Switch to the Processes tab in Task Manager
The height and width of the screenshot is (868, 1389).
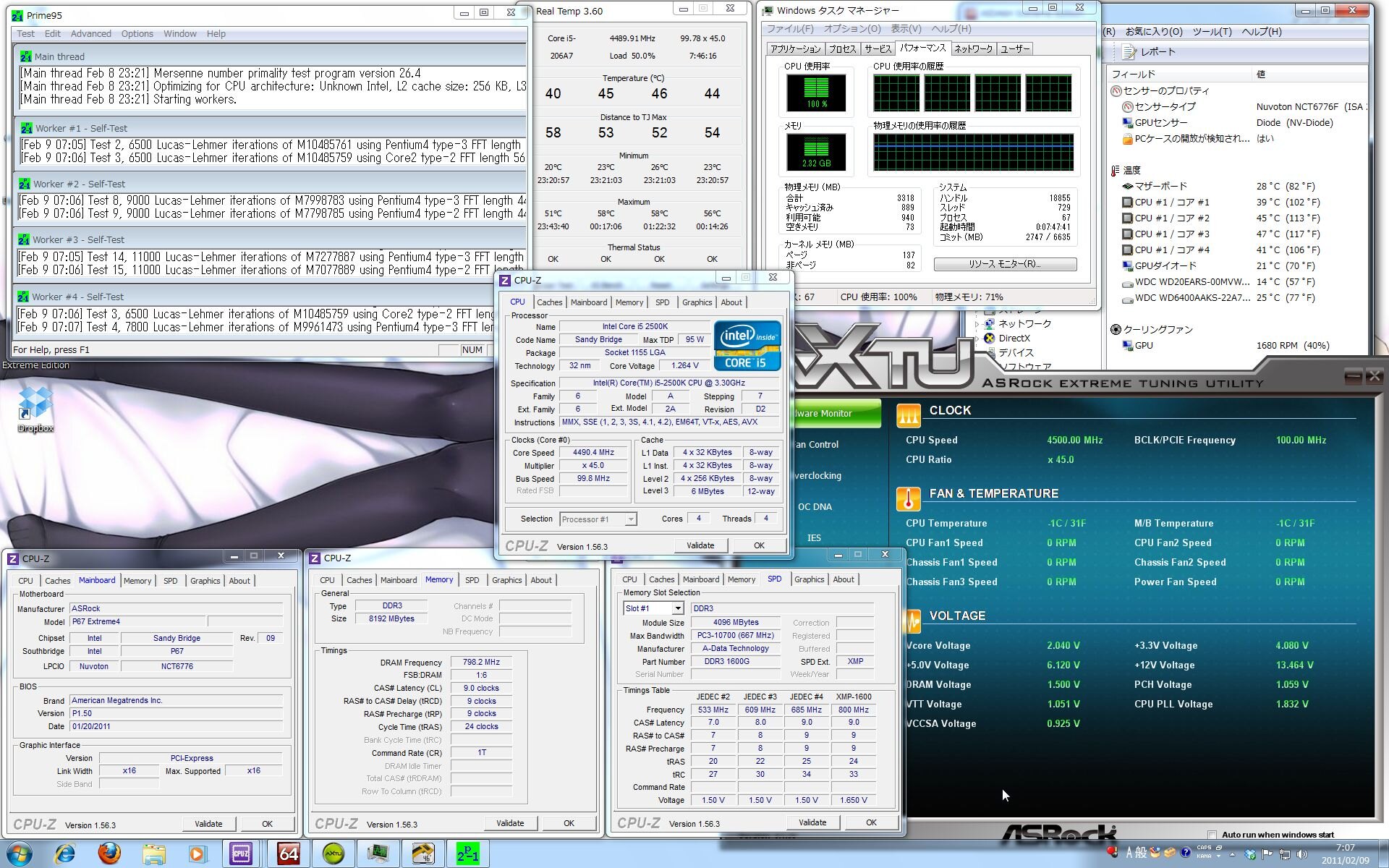pos(842,48)
